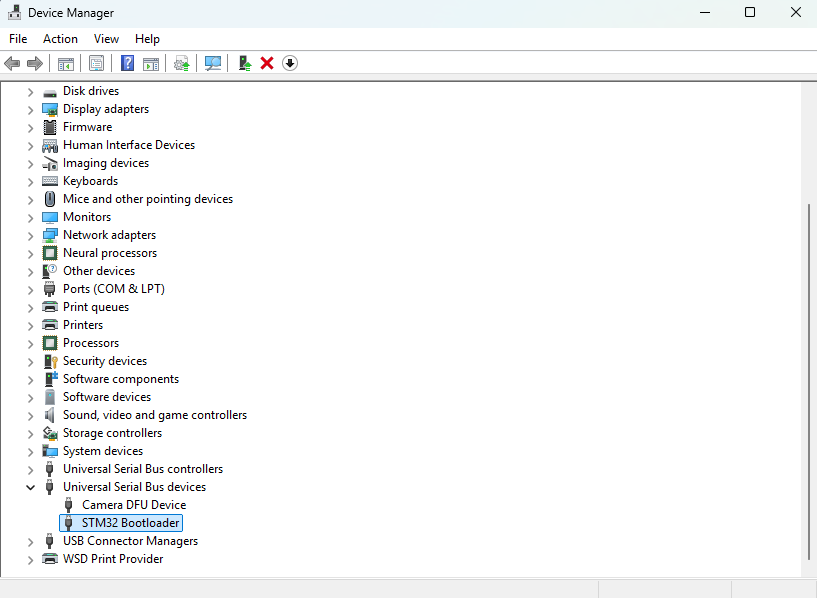Click the red X Uninstall device icon

pyautogui.click(x=267, y=64)
